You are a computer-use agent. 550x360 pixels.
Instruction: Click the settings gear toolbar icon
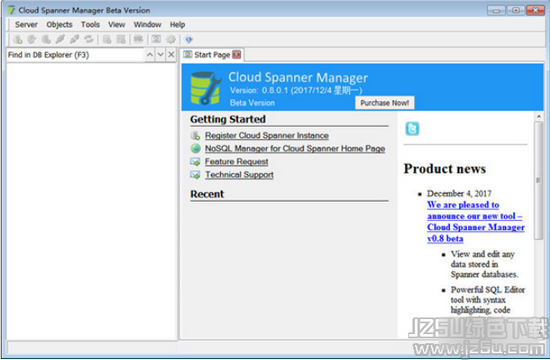tap(171, 39)
